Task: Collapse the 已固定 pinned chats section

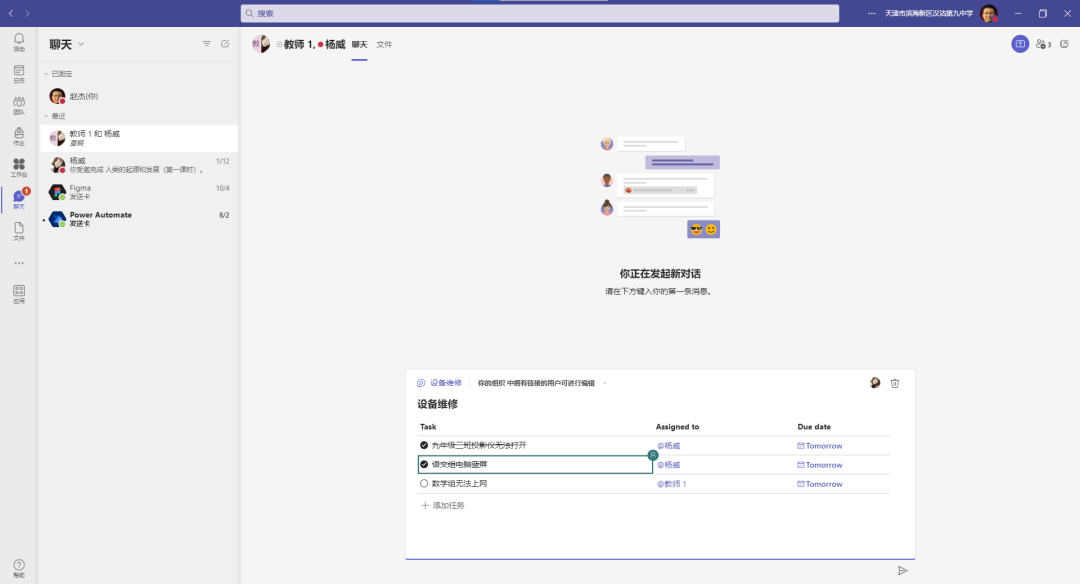Action: pos(47,73)
